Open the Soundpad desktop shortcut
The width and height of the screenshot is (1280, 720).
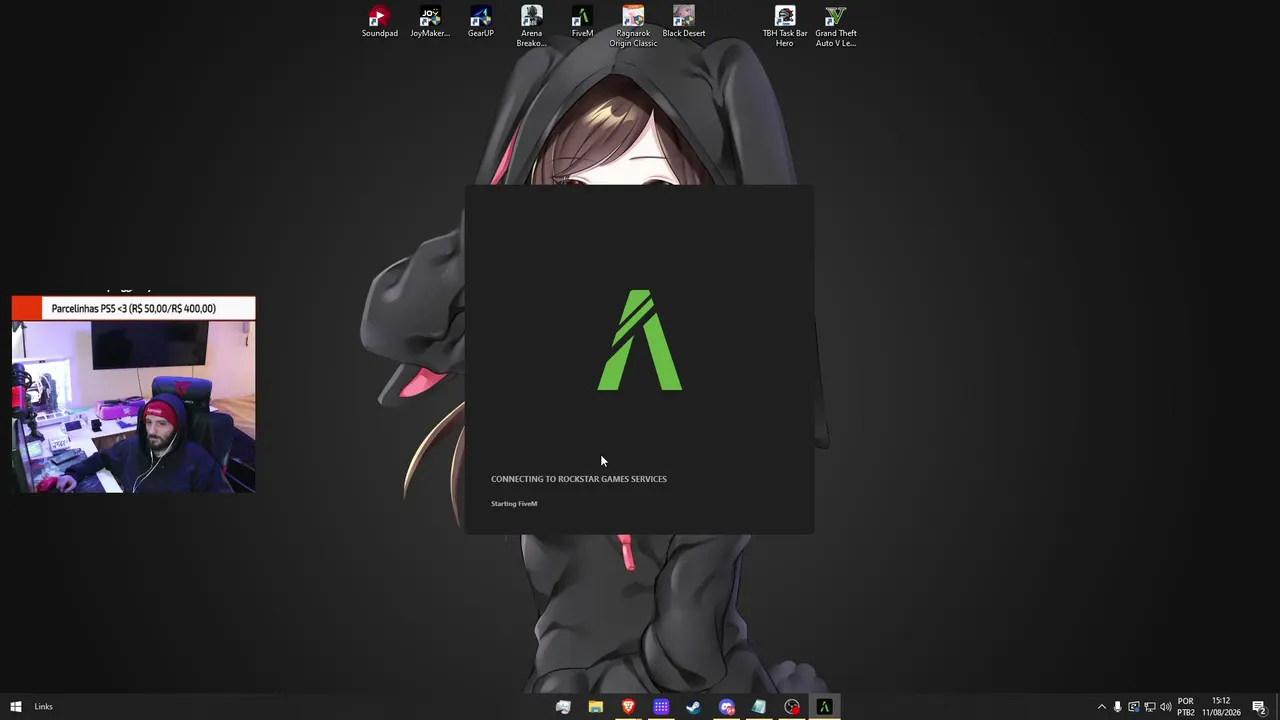pyautogui.click(x=379, y=22)
